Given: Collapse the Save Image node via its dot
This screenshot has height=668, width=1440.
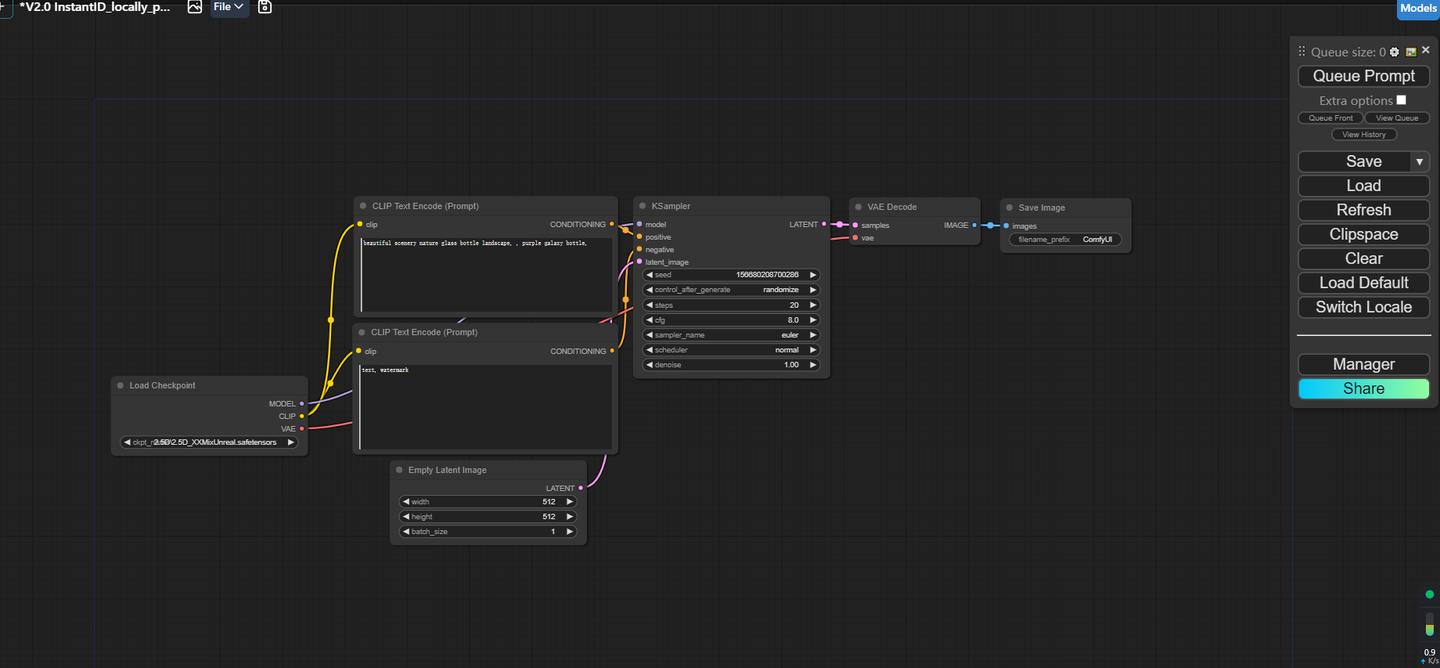Looking at the screenshot, I should (x=1009, y=208).
